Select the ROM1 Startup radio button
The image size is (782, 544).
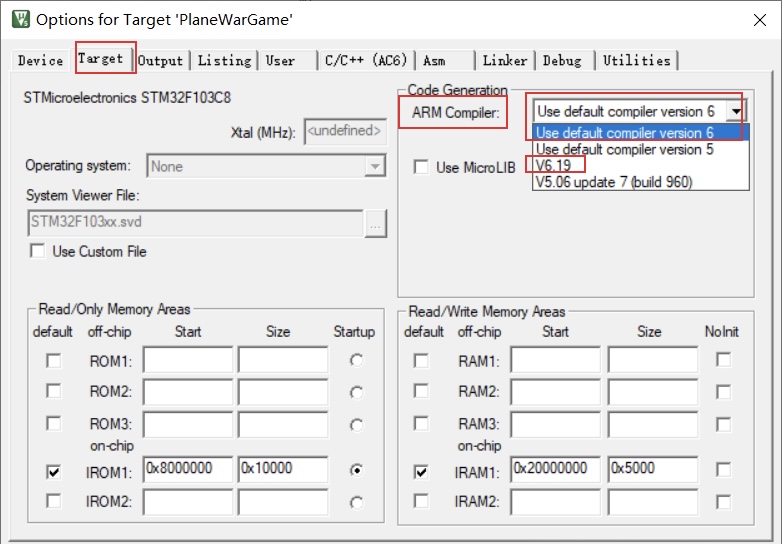point(356,360)
